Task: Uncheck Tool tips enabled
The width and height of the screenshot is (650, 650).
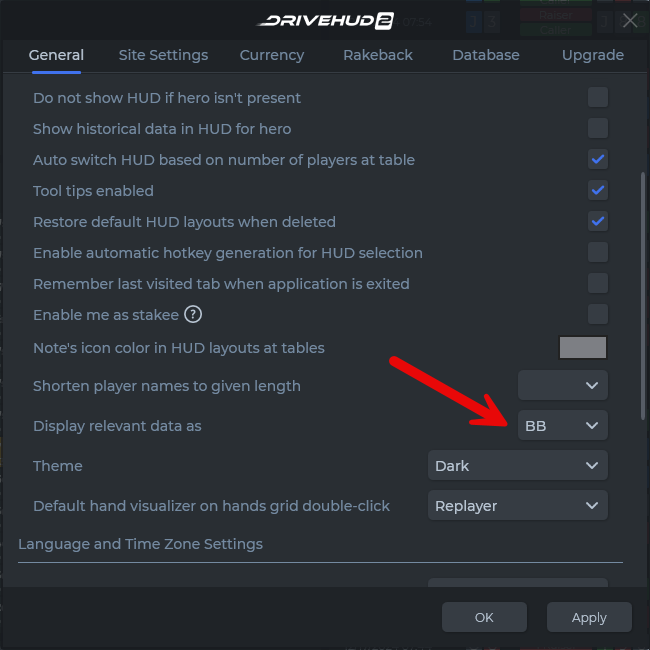Action: coord(598,190)
